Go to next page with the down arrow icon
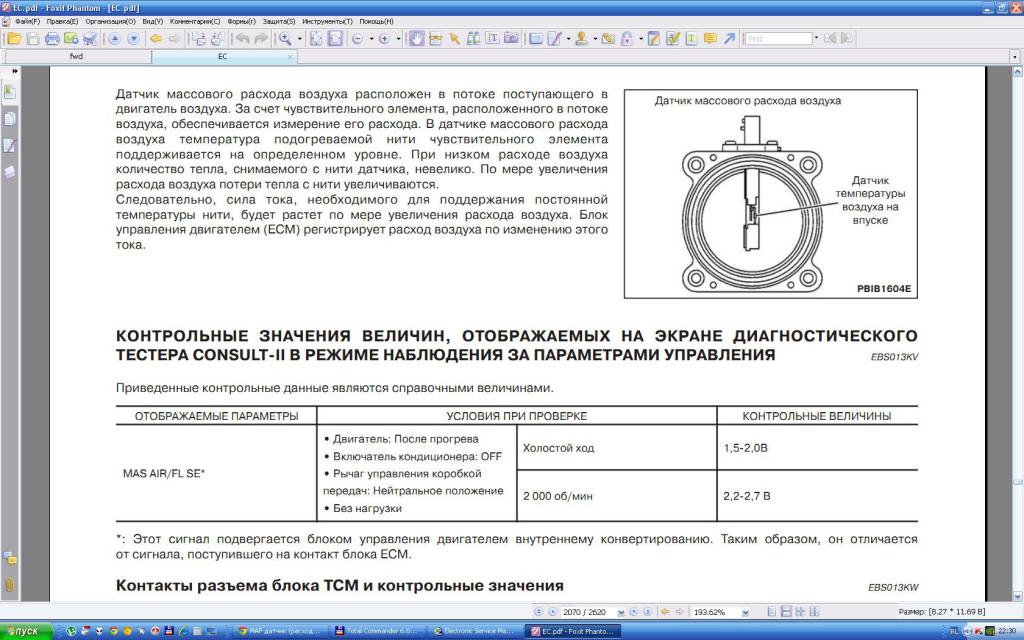1024x640 pixels. coord(133,39)
